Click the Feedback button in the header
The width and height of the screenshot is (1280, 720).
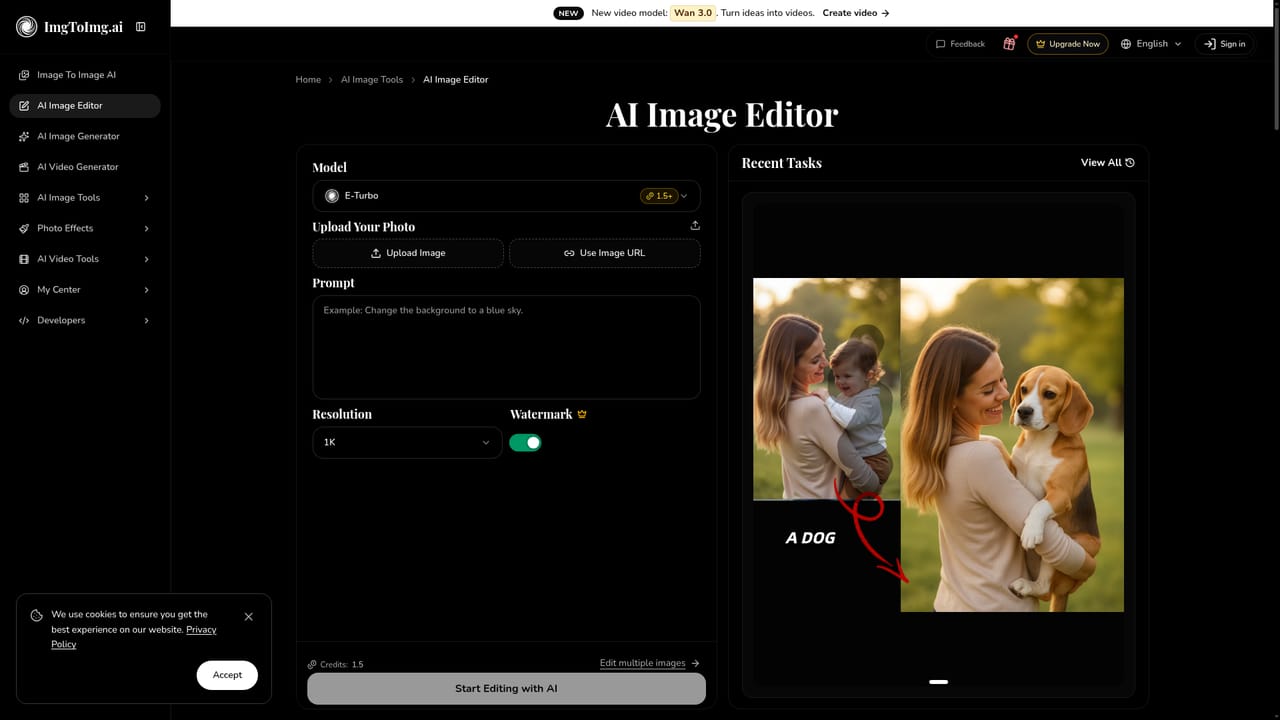[960, 44]
